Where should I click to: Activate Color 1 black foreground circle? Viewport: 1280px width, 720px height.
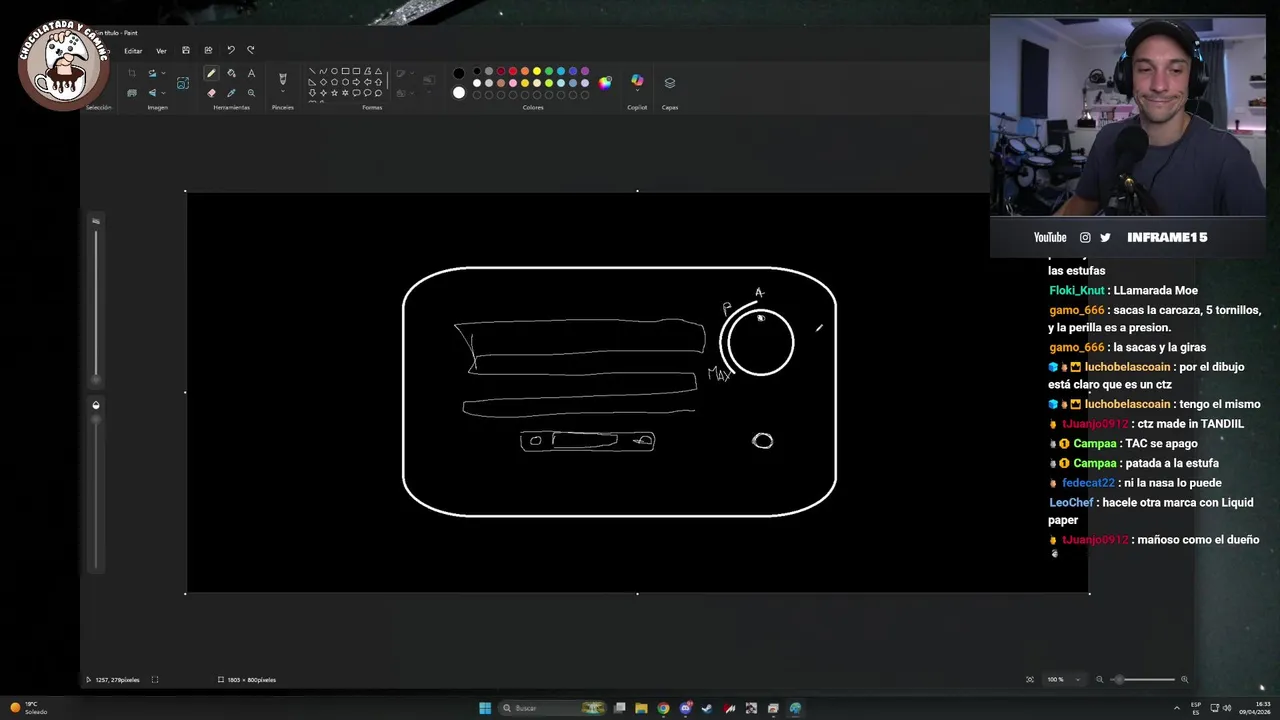click(459, 73)
